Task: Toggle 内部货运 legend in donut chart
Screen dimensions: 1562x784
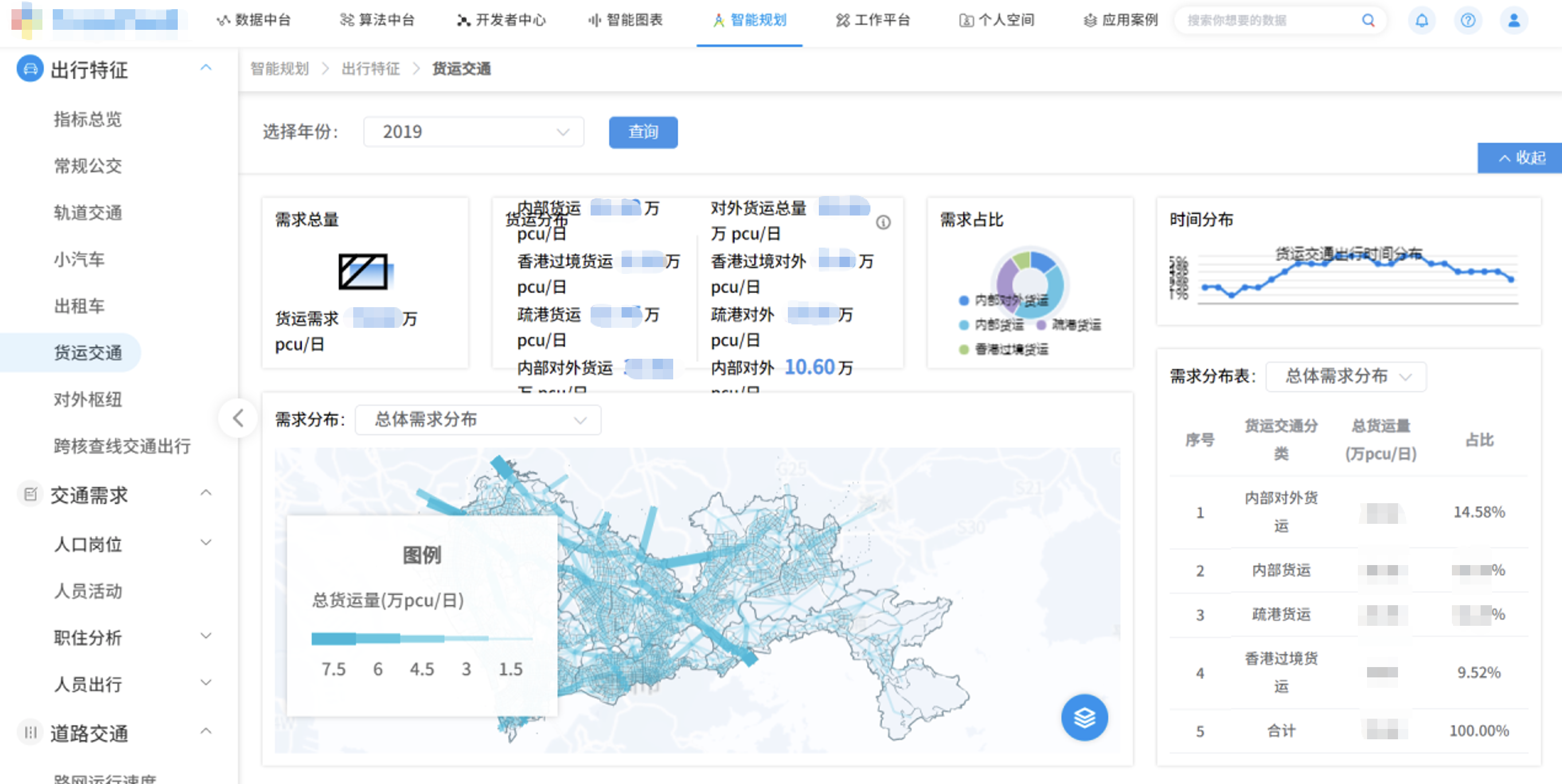Action: coord(991,326)
